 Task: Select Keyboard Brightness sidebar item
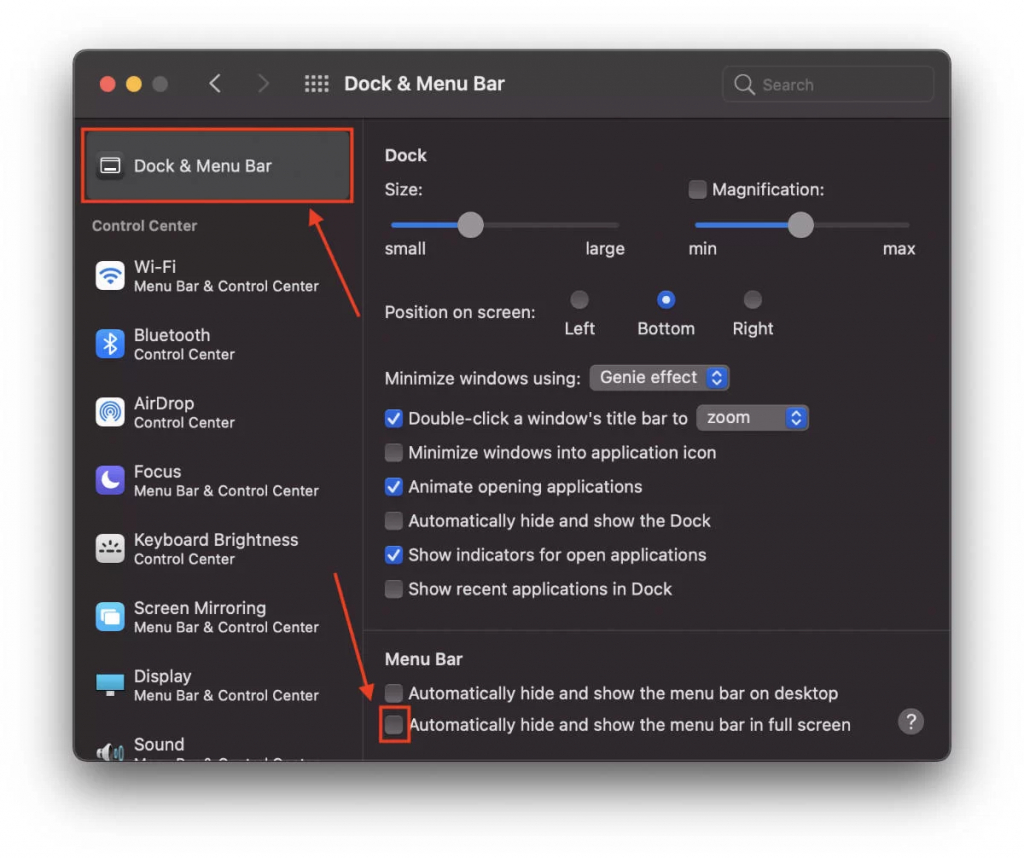[x=217, y=548]
